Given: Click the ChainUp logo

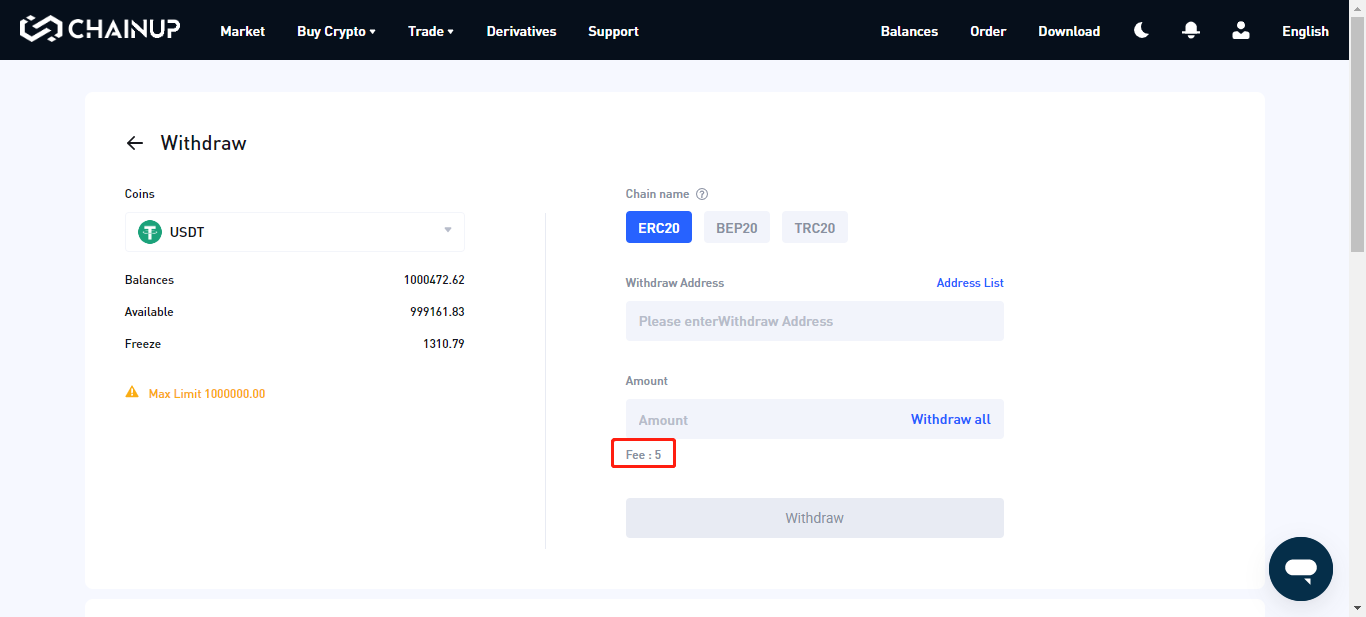Looking at the screenshot, I should pos(100,29).
